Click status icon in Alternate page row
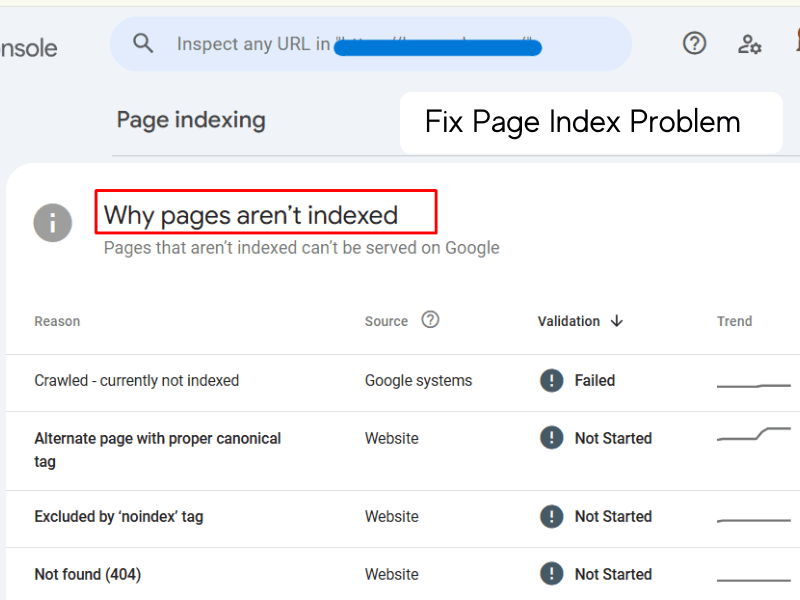 (x=552, y=438)
